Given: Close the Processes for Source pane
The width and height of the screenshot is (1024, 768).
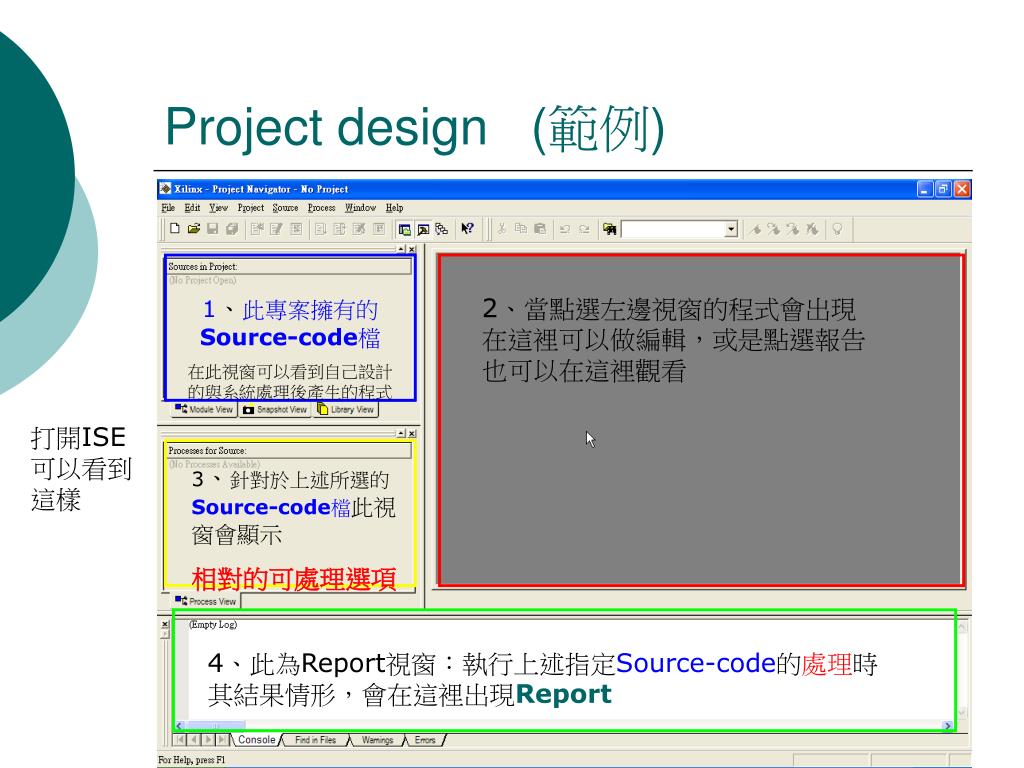Looking at the screenshot, I should 411,434.
